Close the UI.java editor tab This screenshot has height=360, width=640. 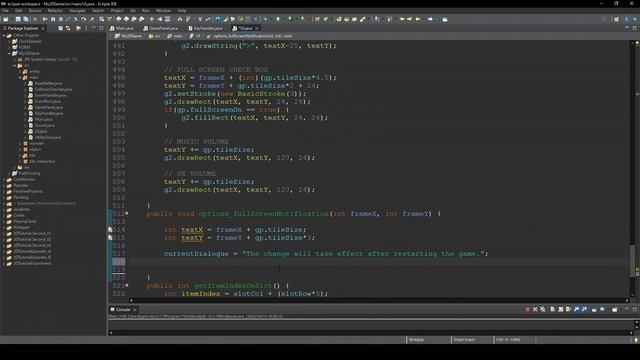(257, 28)
